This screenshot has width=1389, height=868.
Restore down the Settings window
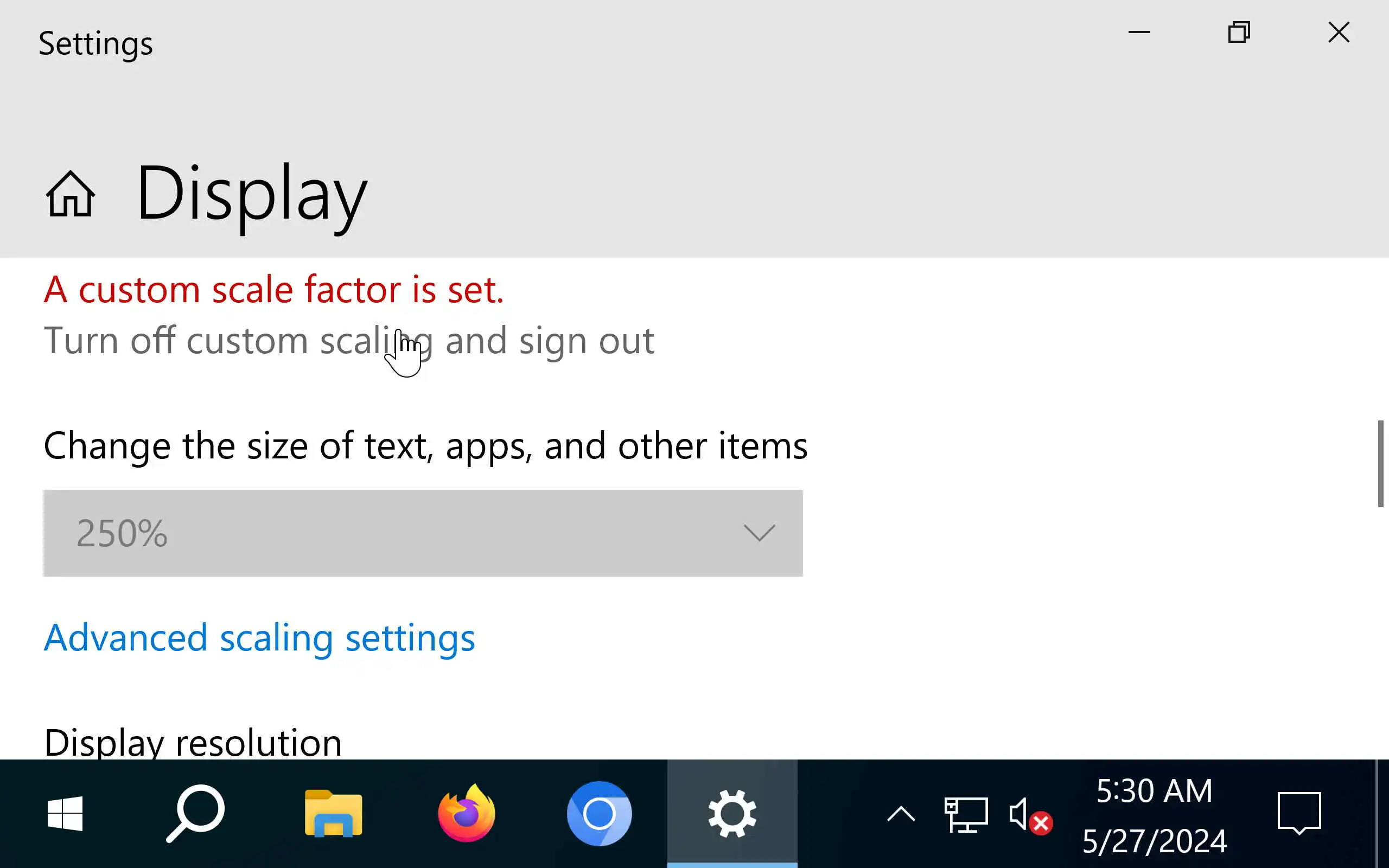click(1239, 32)
